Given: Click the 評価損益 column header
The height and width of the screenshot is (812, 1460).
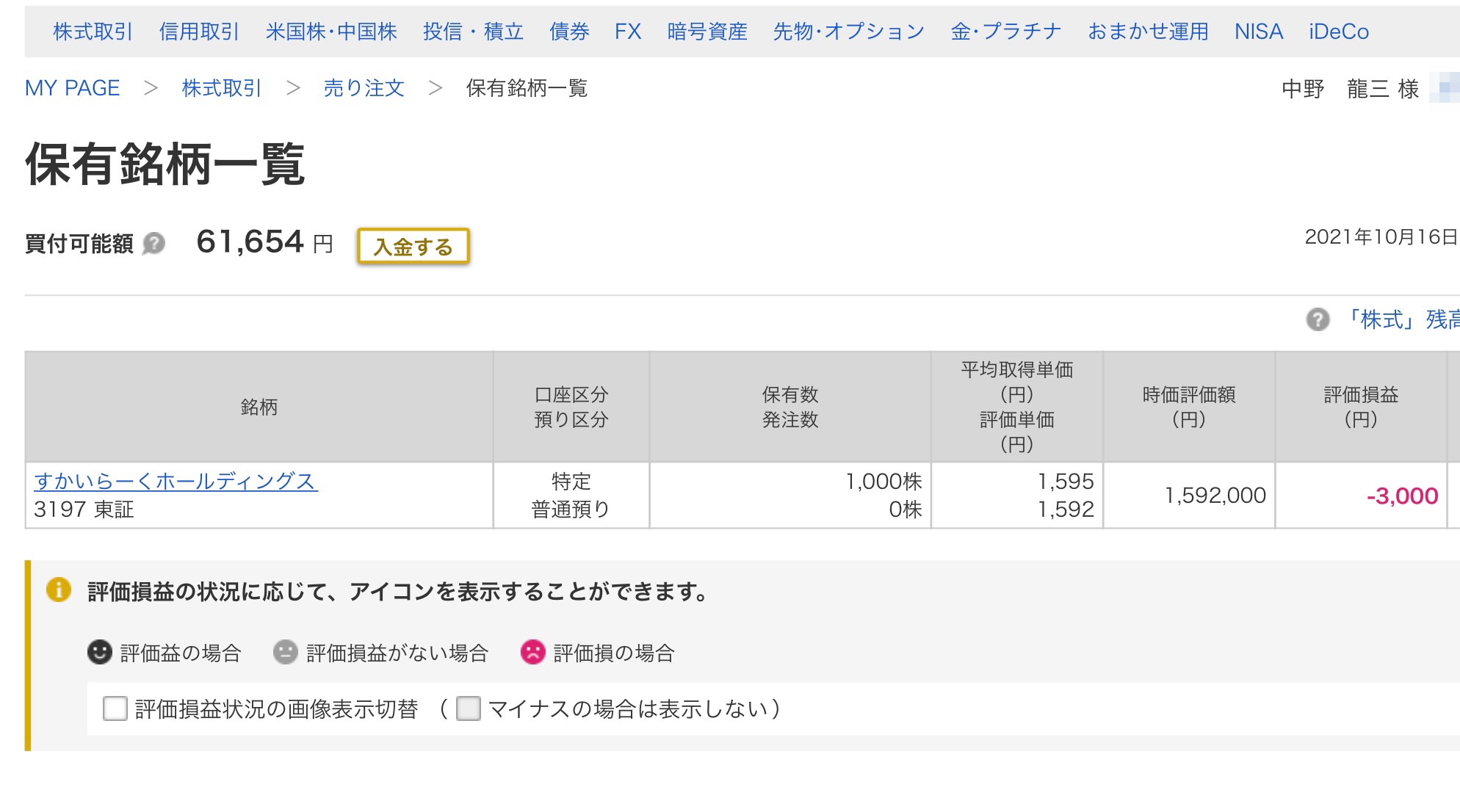Looking at the screenshot, I should point(1361,407).
